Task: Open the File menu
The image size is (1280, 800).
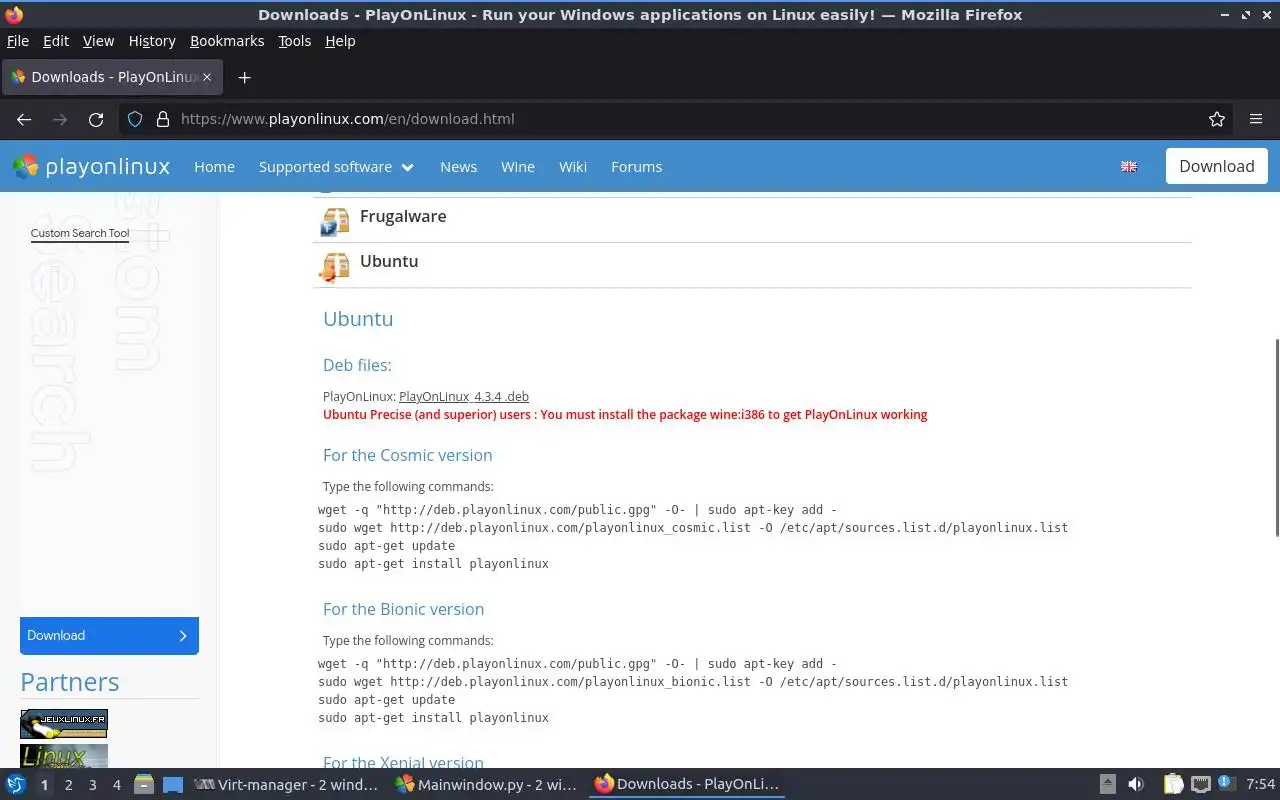Action: pyautogui.click(x=18, y=41)
